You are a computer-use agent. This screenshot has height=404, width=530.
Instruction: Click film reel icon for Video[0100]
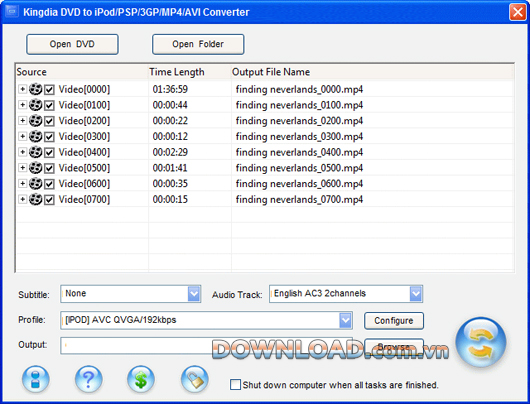click(x=35, y=105)
